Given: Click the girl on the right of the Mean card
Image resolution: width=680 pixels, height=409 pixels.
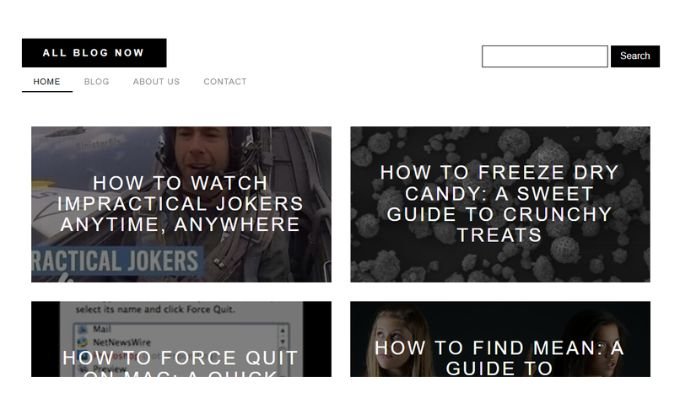Looking at the screenshot, I should tap(605, 345).
